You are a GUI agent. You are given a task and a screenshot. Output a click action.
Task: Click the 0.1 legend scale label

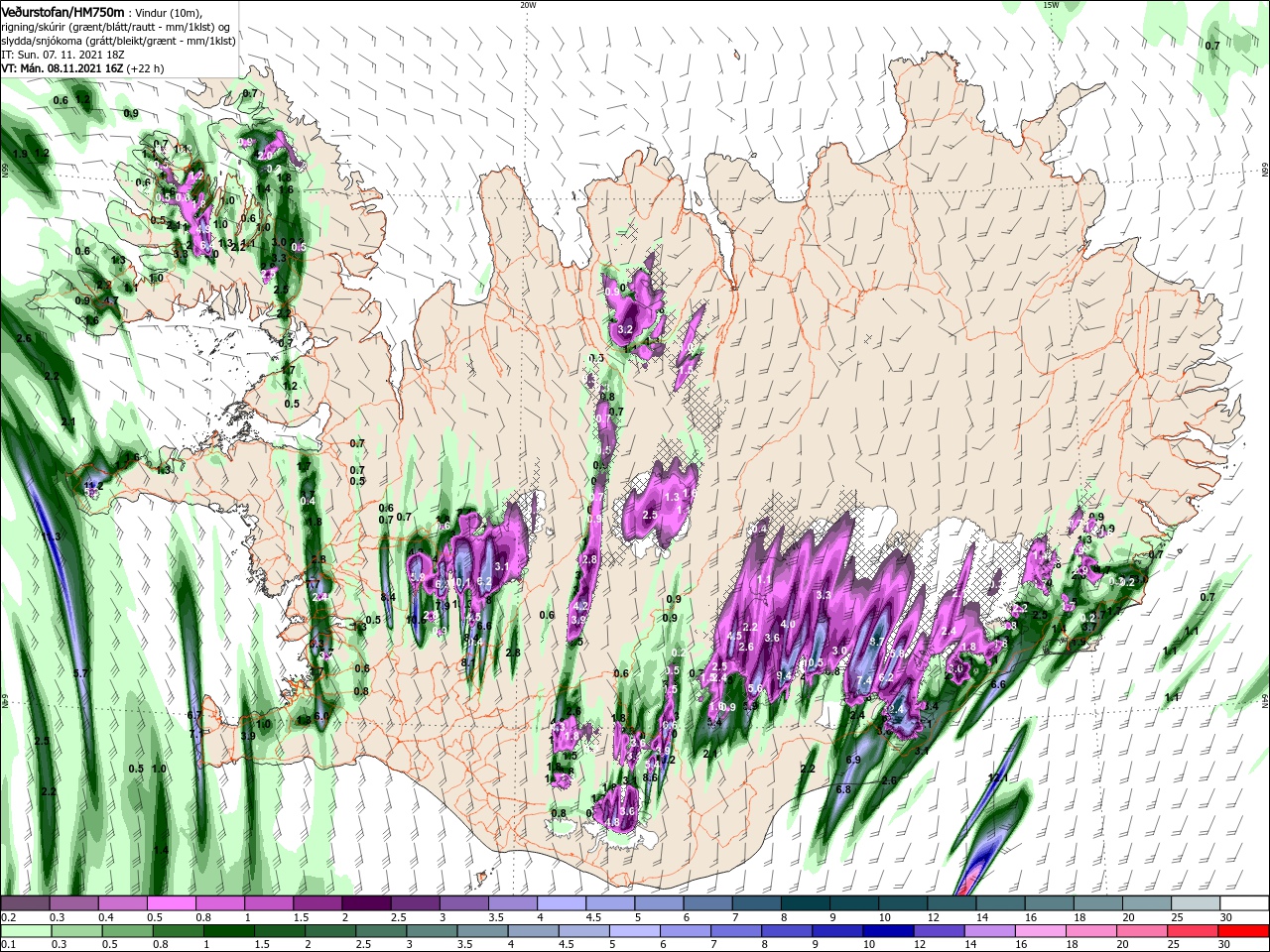[x=8, y=945]
